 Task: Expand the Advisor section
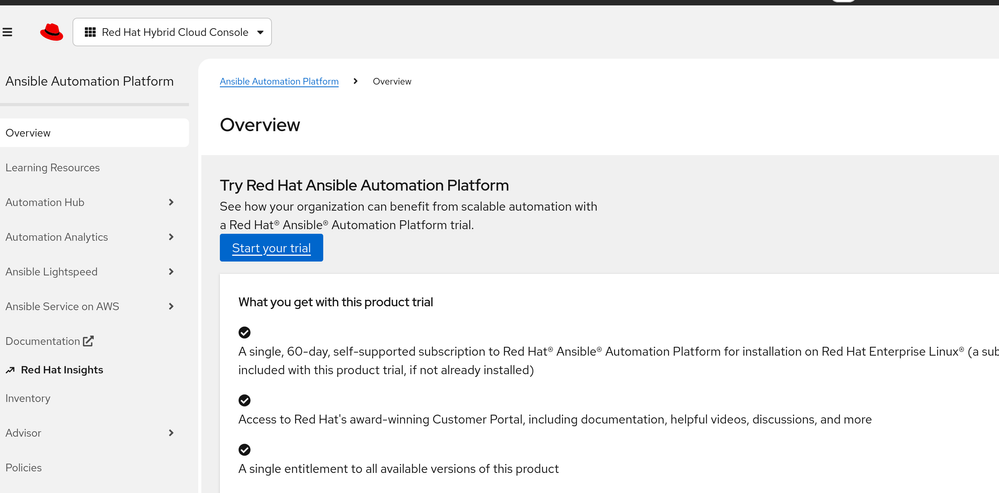(x=171, y=433)
